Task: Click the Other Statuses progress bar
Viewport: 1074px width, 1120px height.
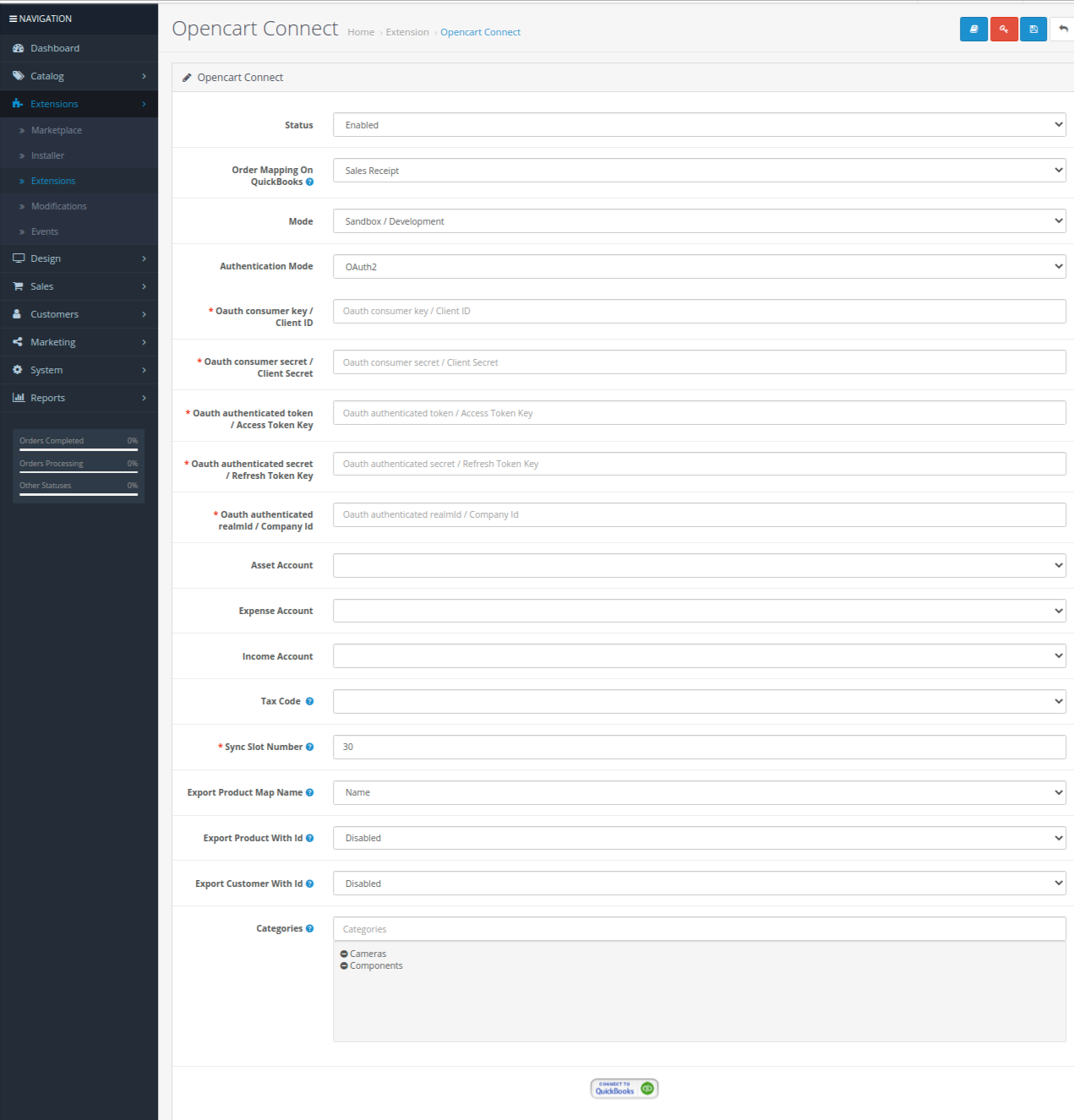Action: click(x=79, y=494)
